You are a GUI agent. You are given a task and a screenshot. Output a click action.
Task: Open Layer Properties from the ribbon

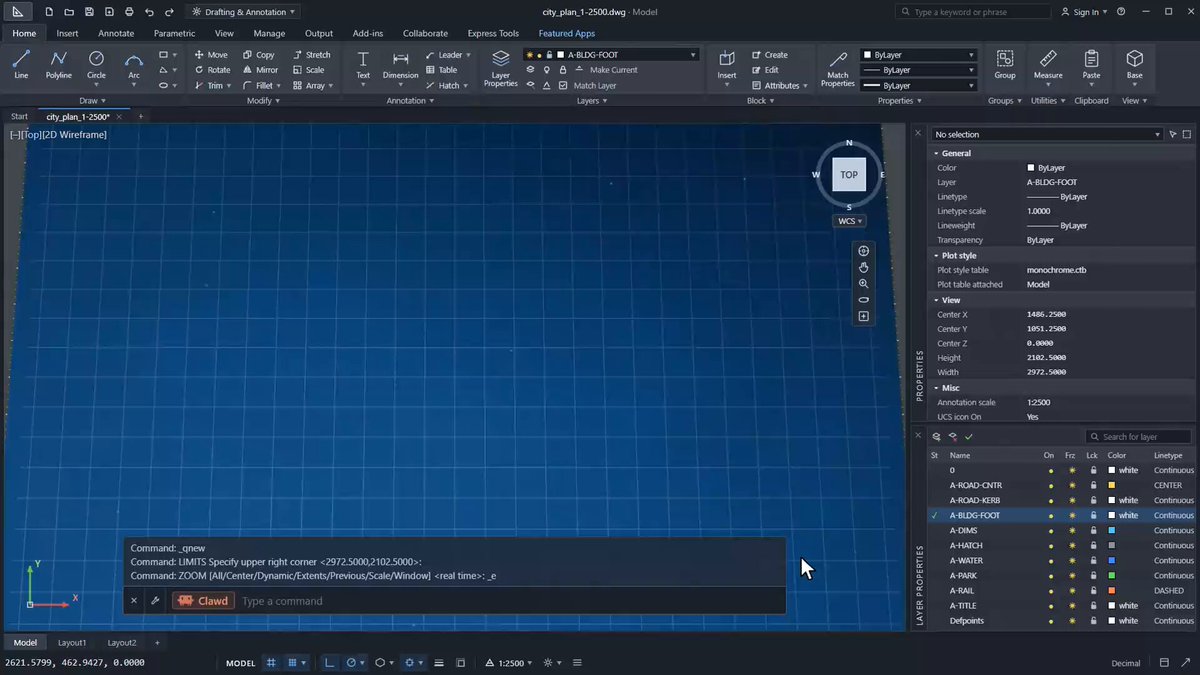[x=501, y=68]
